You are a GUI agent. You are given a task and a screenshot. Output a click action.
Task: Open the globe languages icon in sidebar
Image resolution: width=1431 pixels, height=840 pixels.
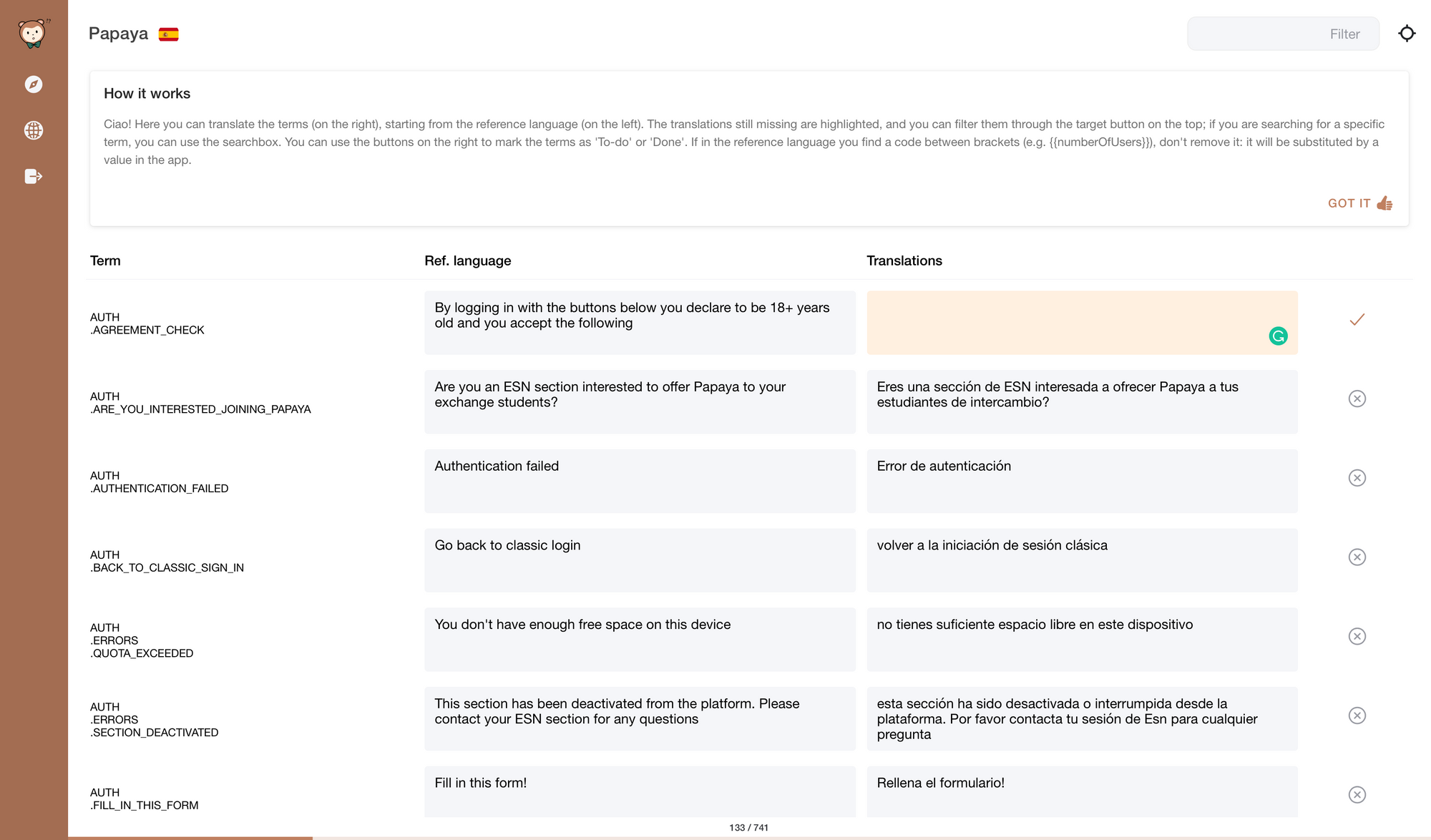(34, 130)
